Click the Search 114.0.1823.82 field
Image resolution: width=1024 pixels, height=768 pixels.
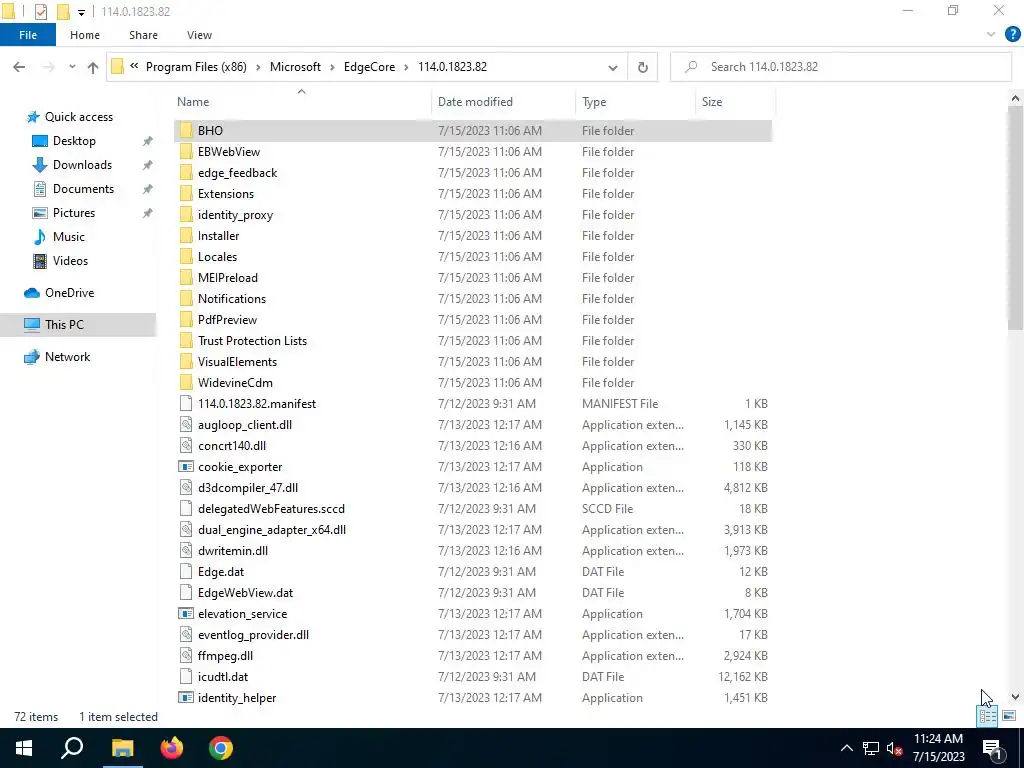click(x=841, y=67)
